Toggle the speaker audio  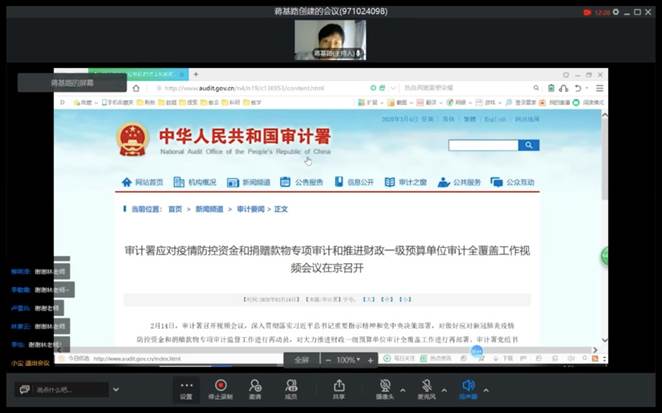pyautogui.click(x=468, y=388)
